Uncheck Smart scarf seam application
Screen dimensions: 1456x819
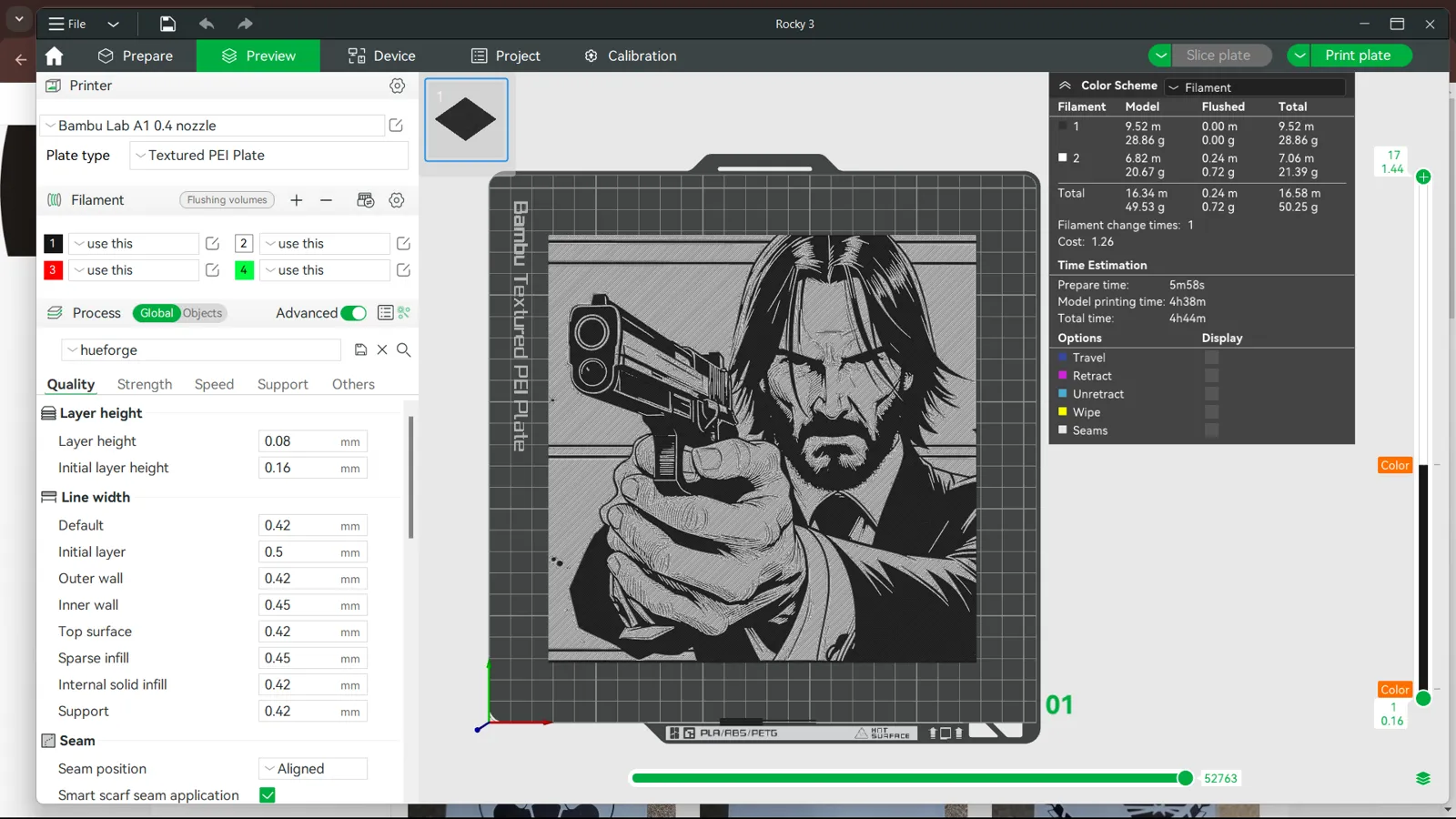(x=268, y=795)
